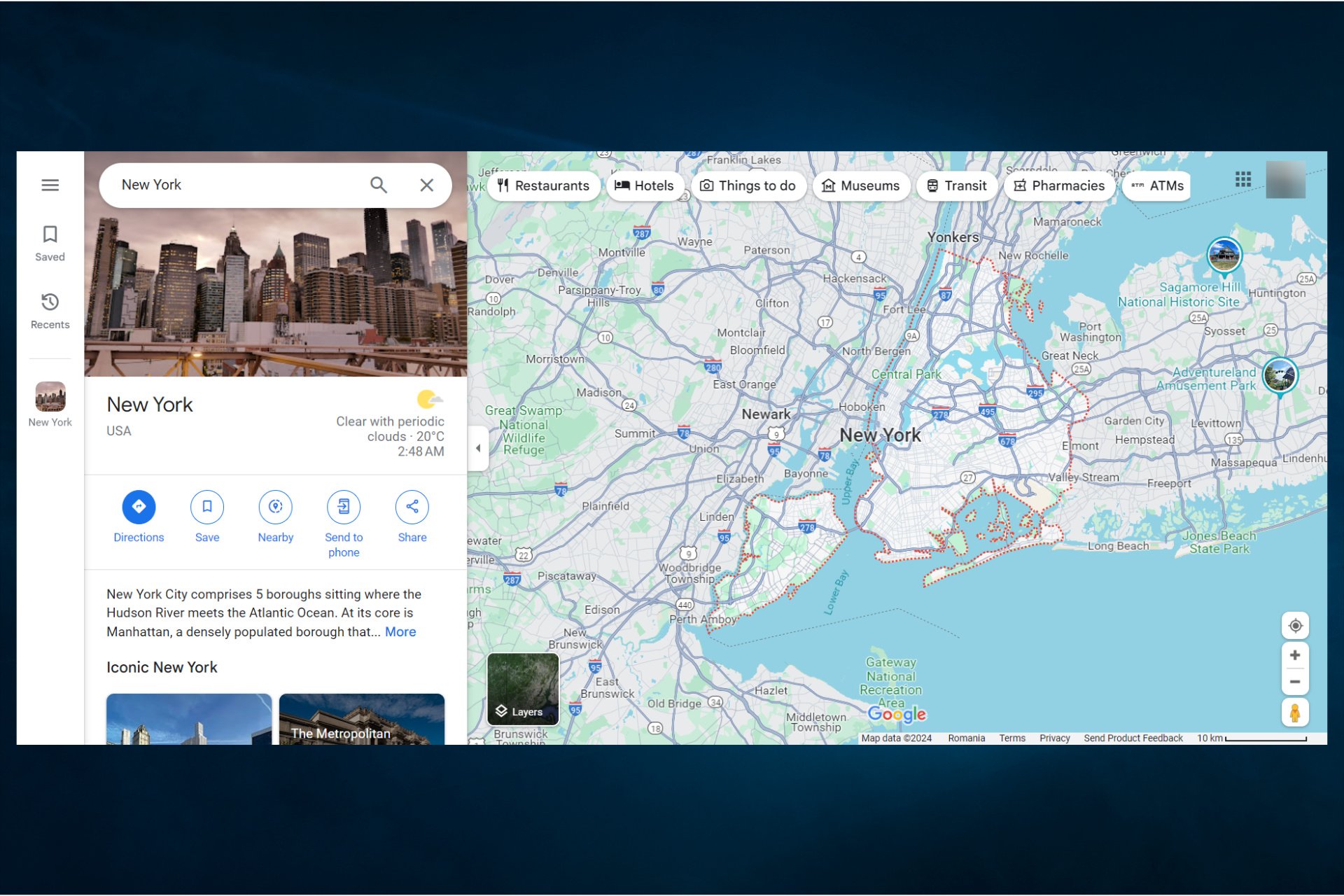The width and height of the screenshot is (1344, 896).
Task: Open The Metropolitan photo card
Action: click(362, 719)
